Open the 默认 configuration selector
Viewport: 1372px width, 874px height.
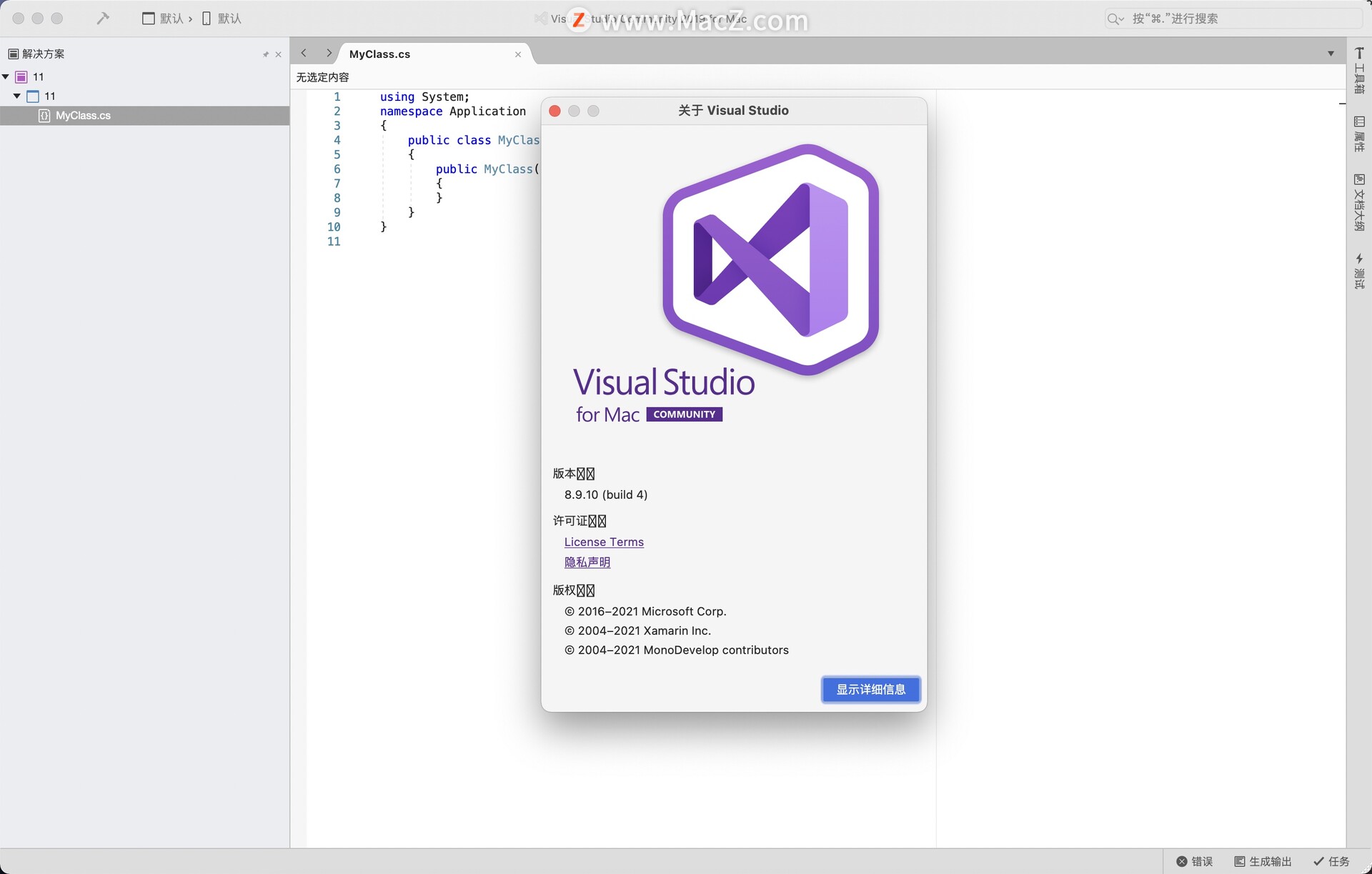click(163, 19)
